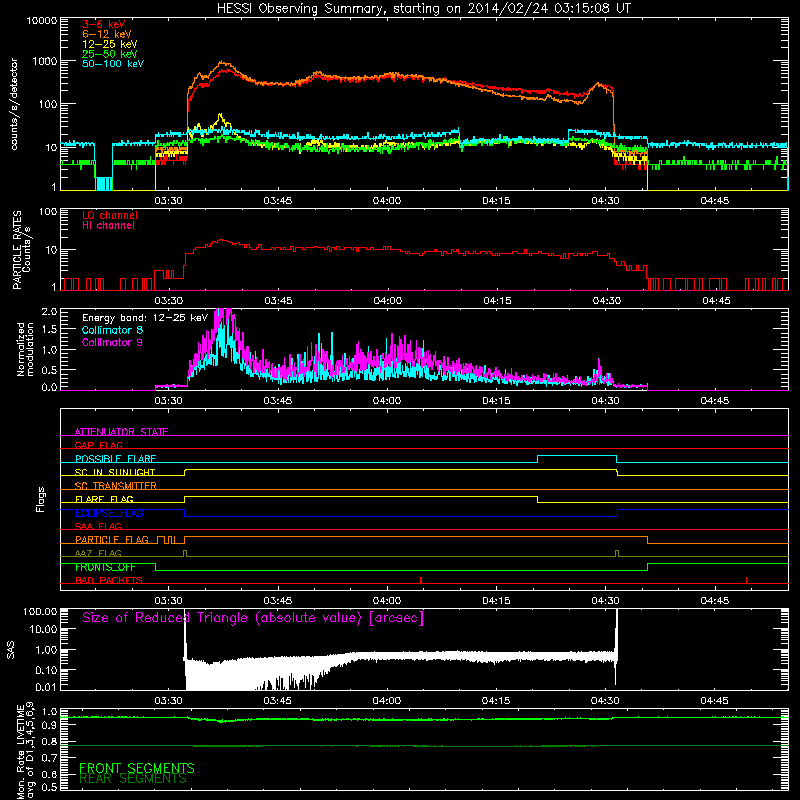Image resolution: width=800 pixels, height=800 pixels.
Task: Click the ATTENUATOR STATE flag label
Action: [121, 432]
